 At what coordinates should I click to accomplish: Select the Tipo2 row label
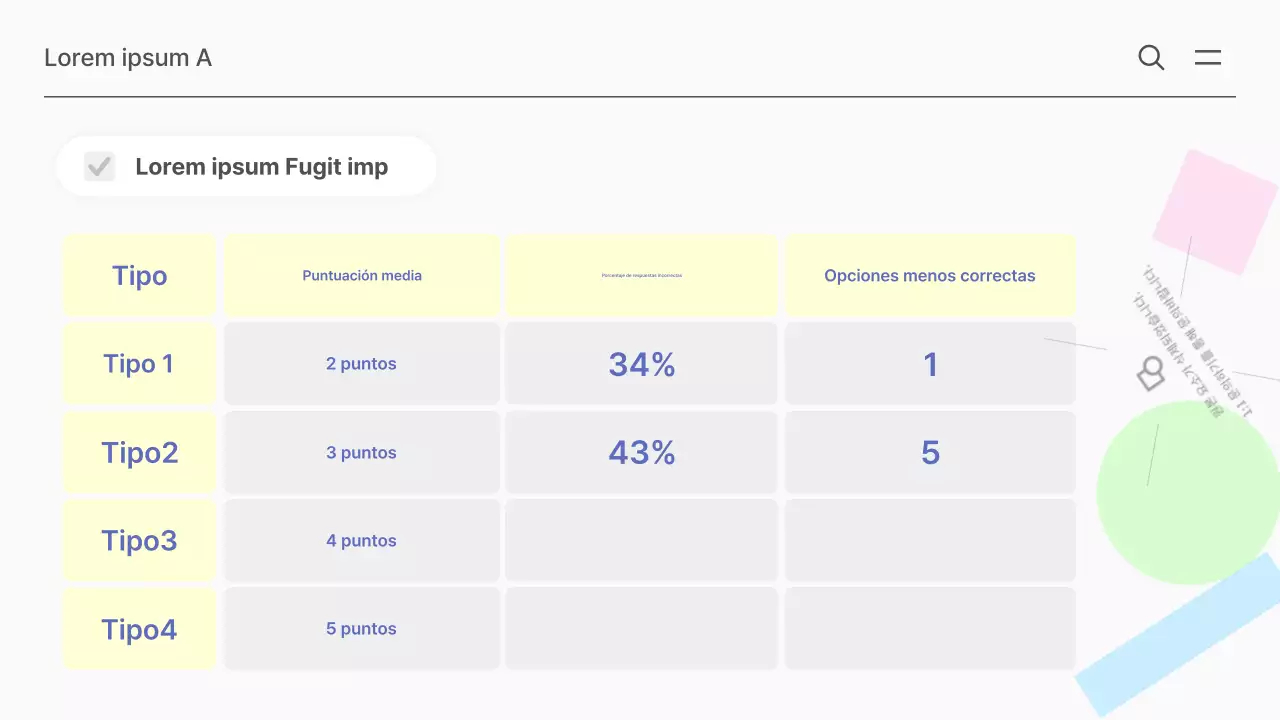(x=139, y=453)
